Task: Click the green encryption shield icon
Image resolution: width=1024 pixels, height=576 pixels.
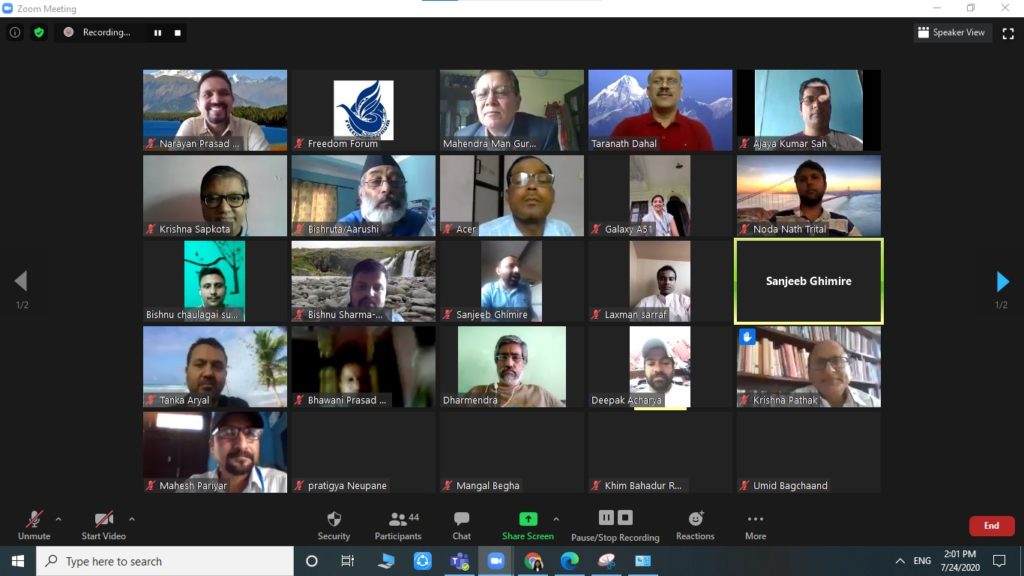Action: click(39, 32)
